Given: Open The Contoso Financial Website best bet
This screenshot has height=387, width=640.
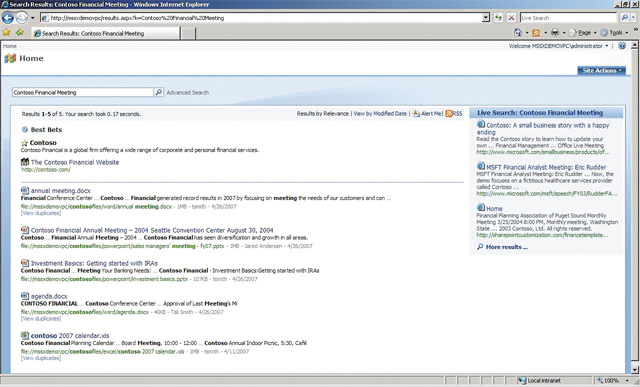Looking at the screenshot, I should point(75,162).
